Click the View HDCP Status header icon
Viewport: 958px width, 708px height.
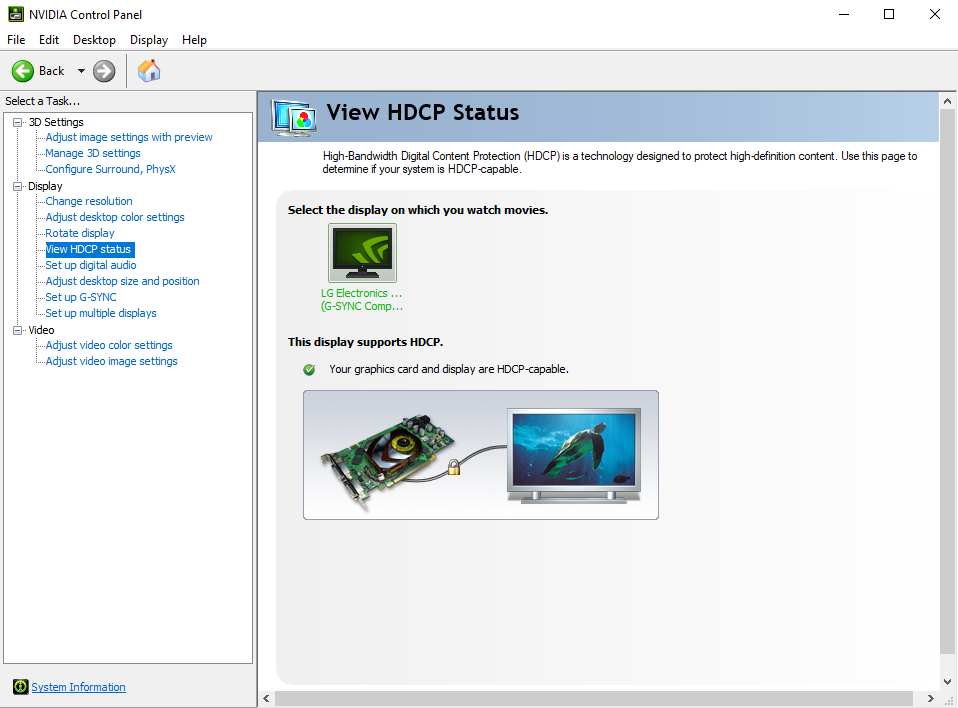coord(294,116)
